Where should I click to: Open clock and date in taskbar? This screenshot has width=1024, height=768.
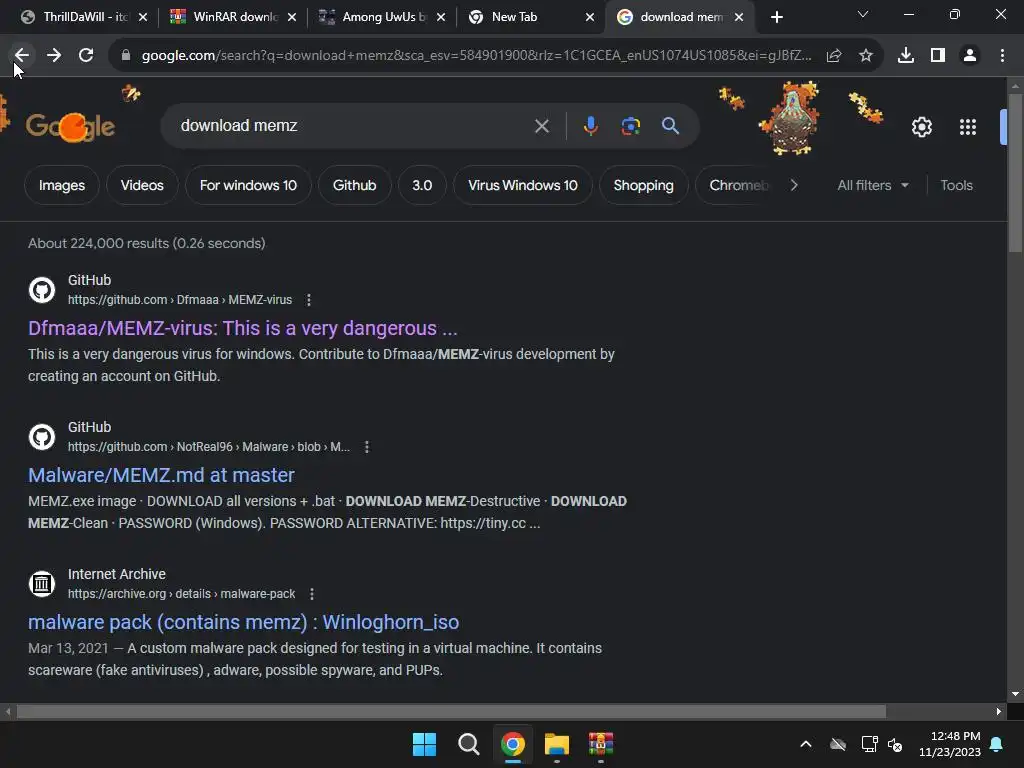click(x=950, y=744)
